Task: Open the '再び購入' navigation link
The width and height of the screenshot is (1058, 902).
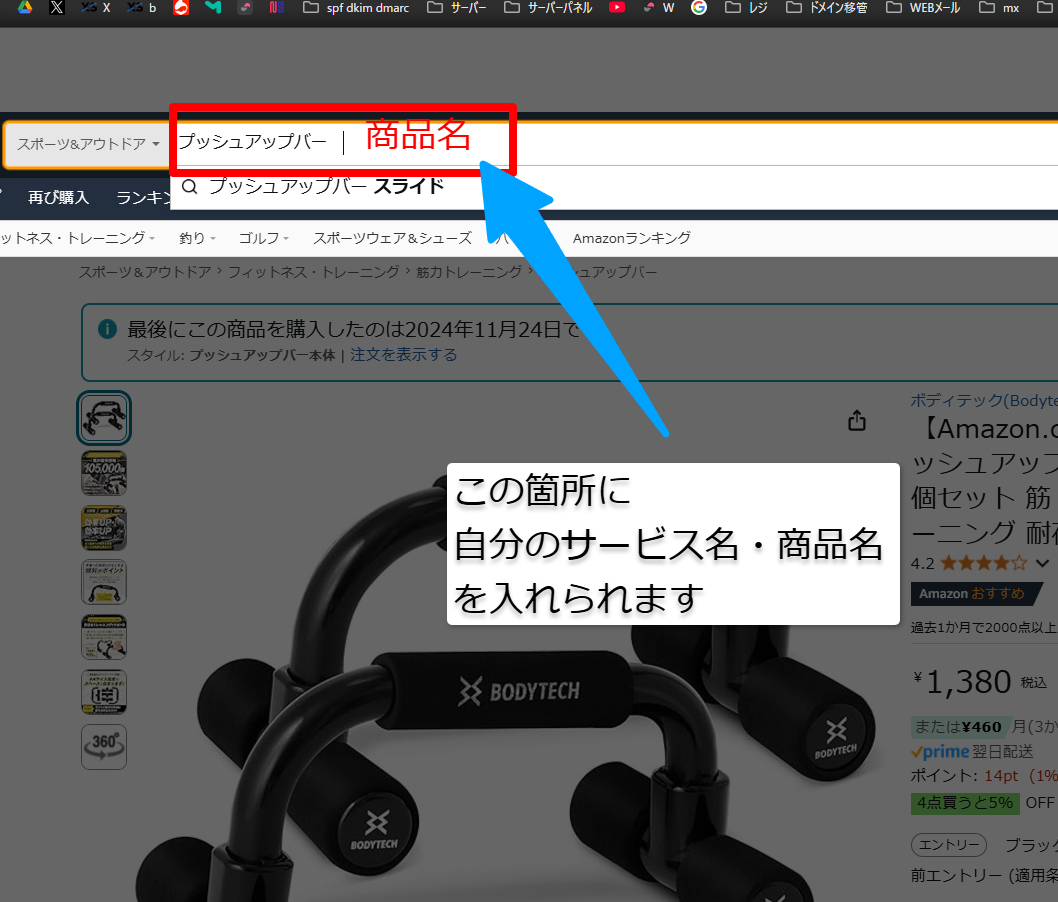Action: click(58, 197)
